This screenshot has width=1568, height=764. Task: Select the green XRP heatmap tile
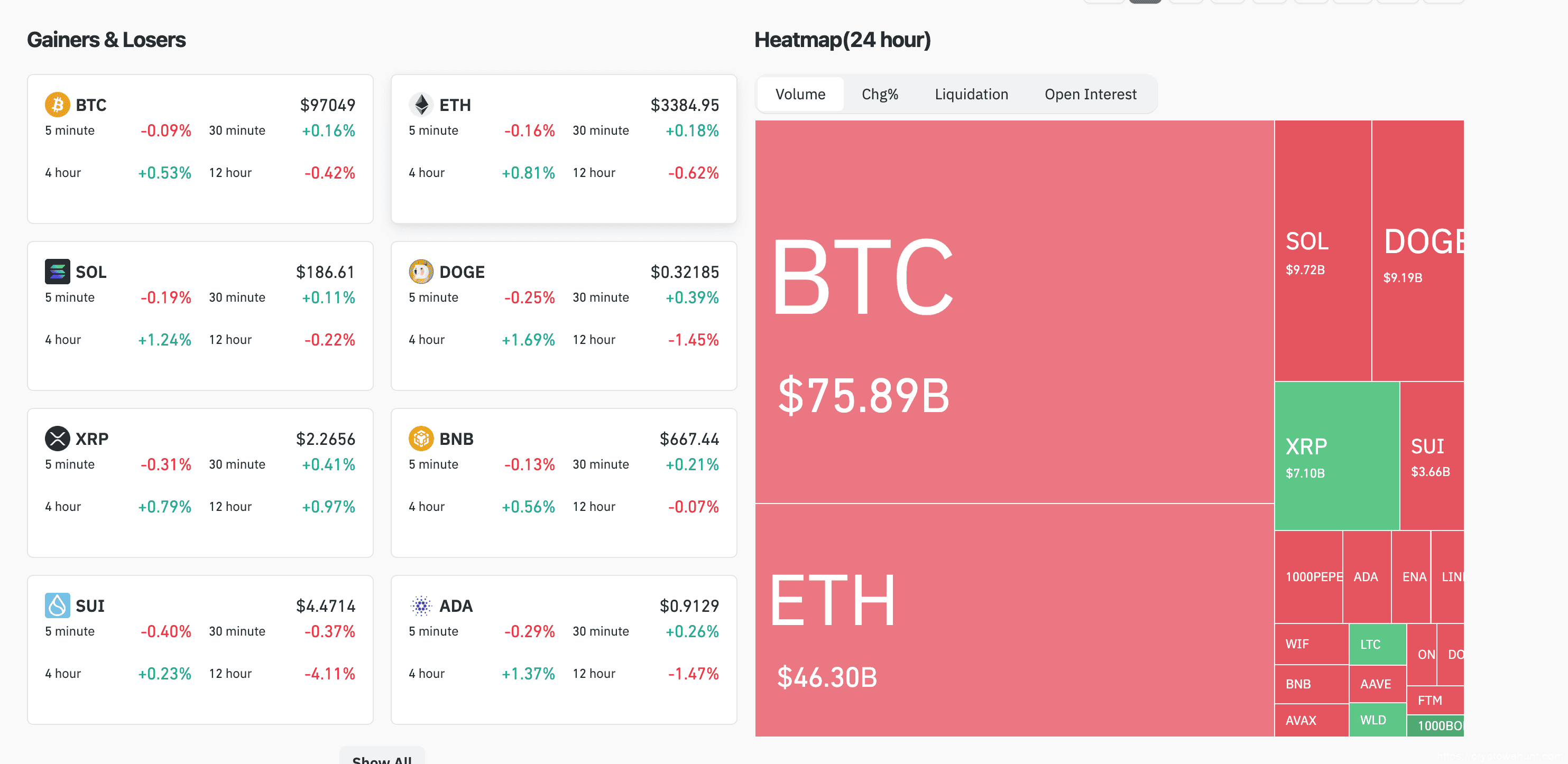coord(1336,456)
